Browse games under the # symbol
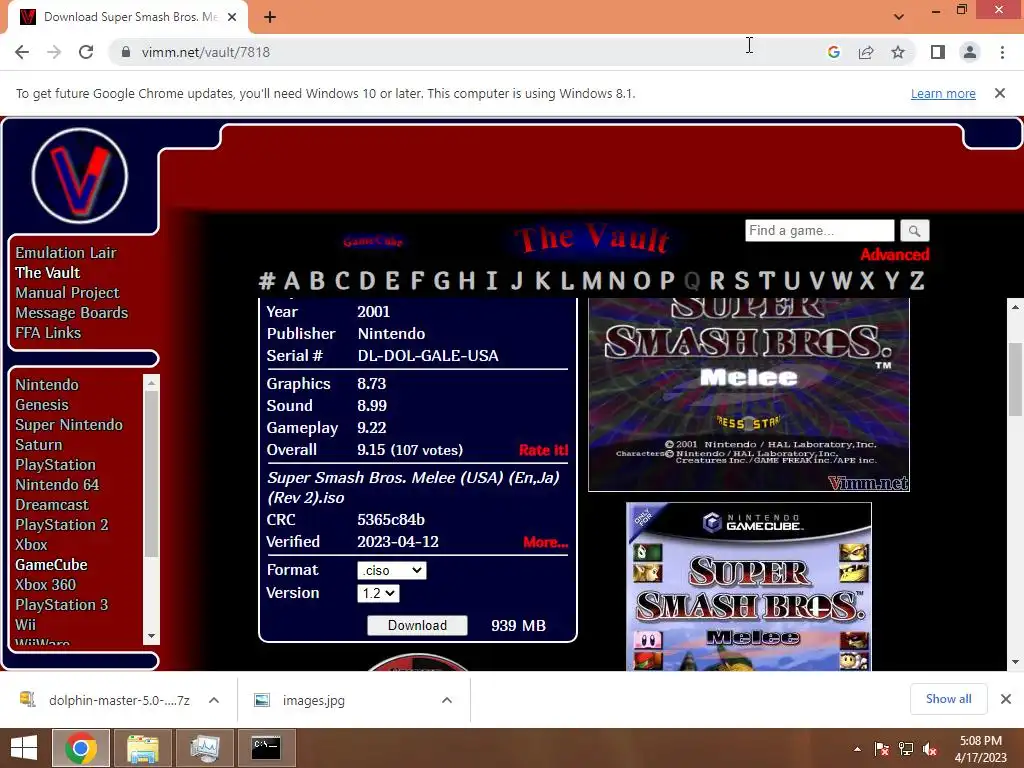This screenshot has width=1024, height=768. click(266, 281)
